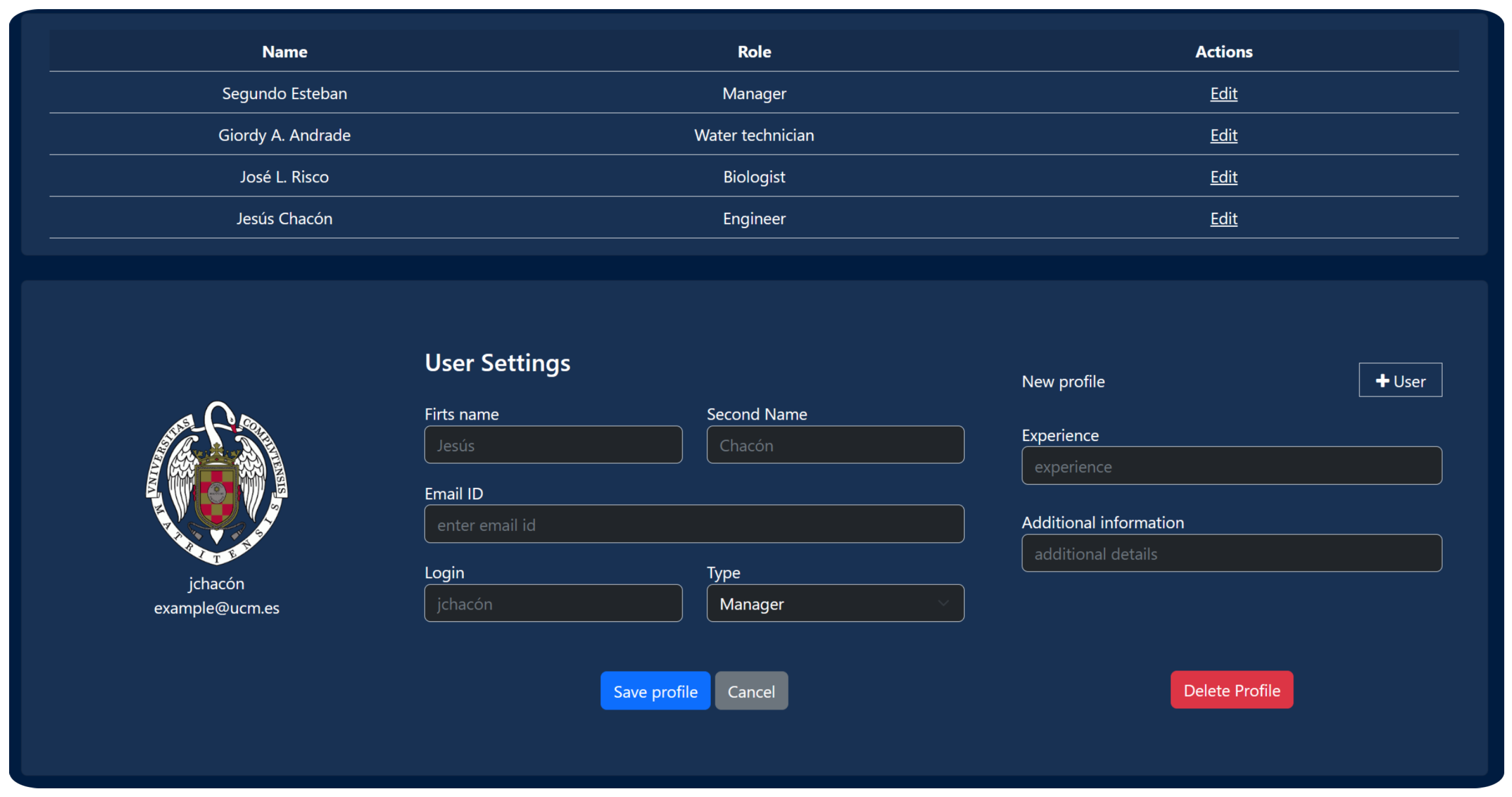Edit Jesús Chacón's row

click(1223, 218)
